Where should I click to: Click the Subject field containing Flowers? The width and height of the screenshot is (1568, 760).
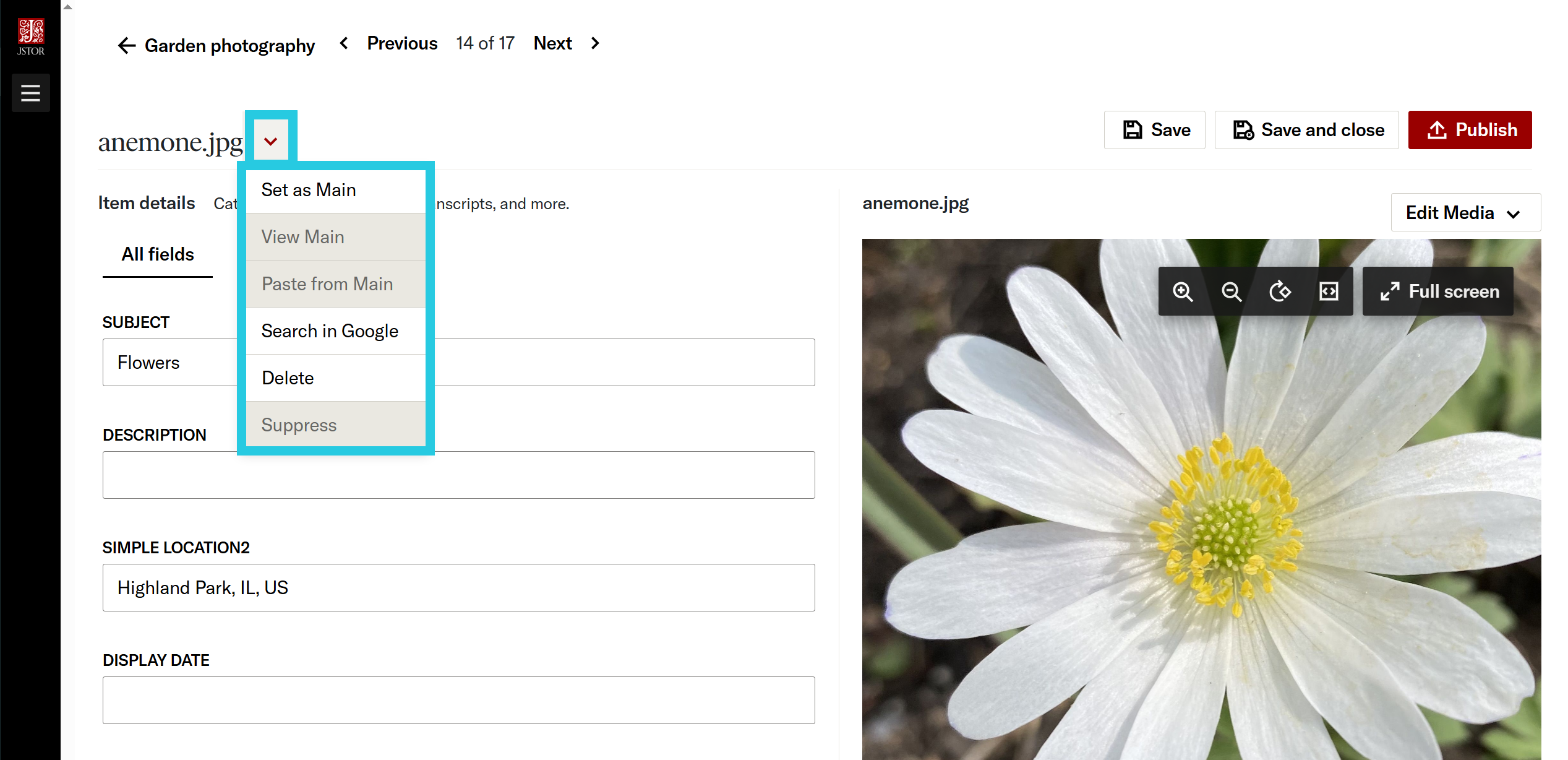[x=459, y=363]
